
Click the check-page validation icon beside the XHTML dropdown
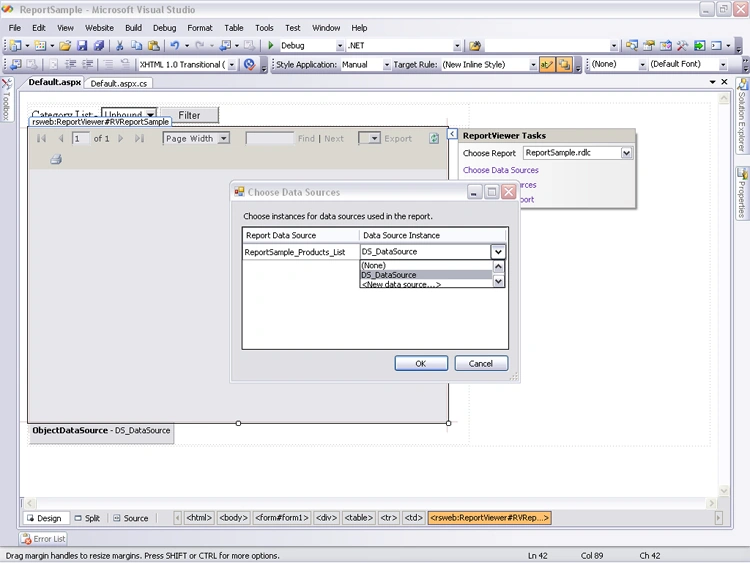click(249, 65)
